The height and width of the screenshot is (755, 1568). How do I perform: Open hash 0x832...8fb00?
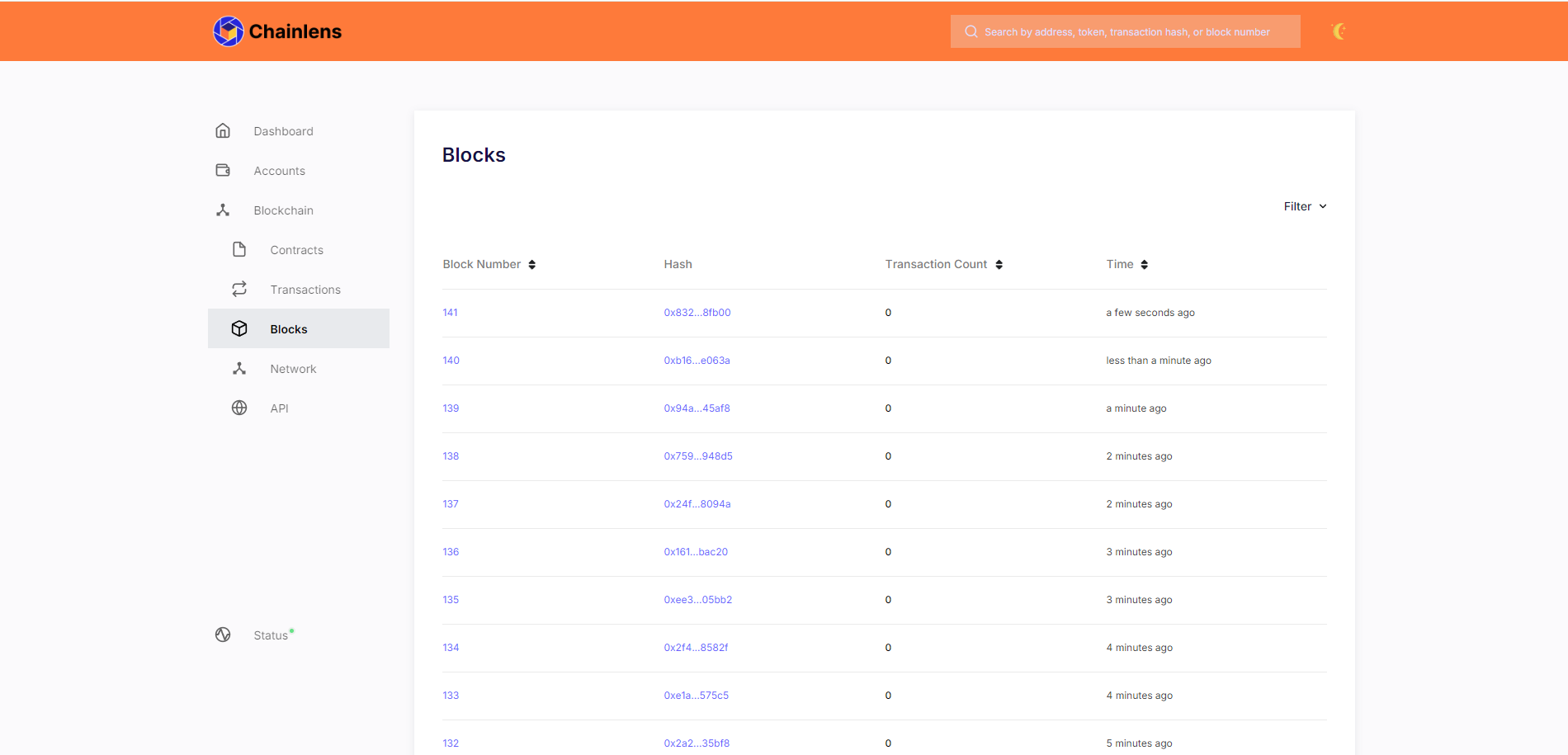tap(697, 313)
